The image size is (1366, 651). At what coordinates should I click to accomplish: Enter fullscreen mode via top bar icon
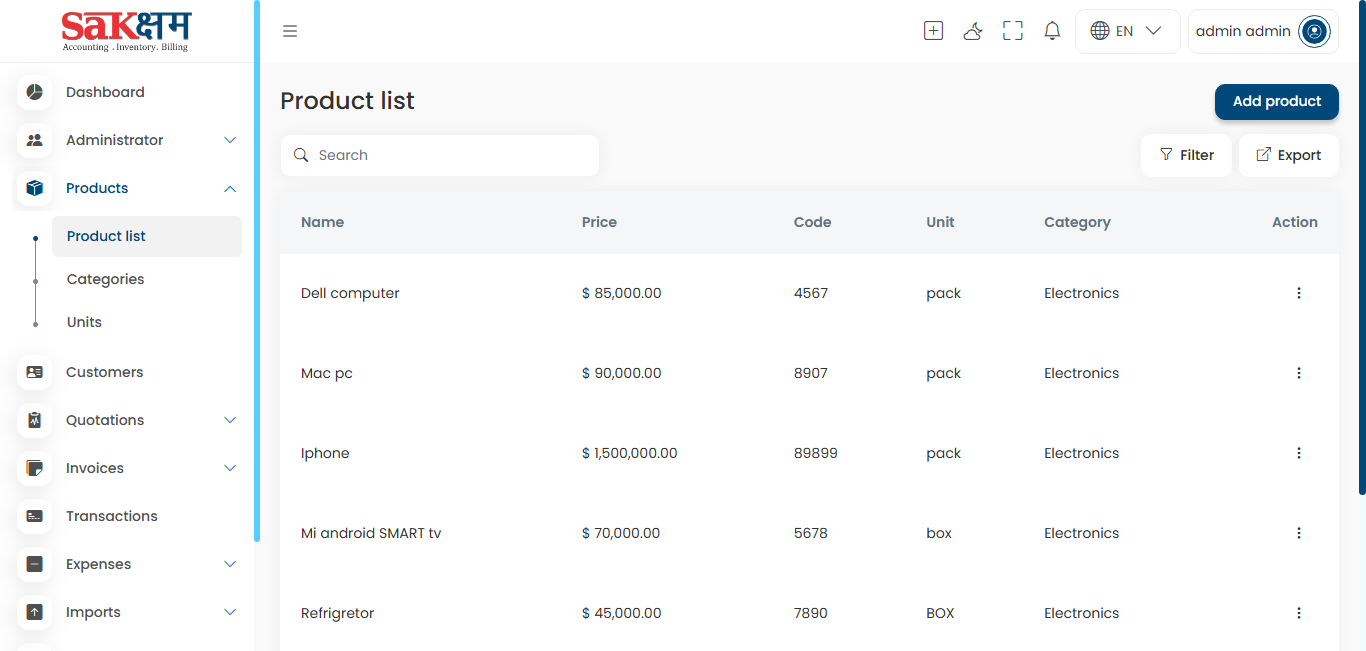(x=1012, y=31)
